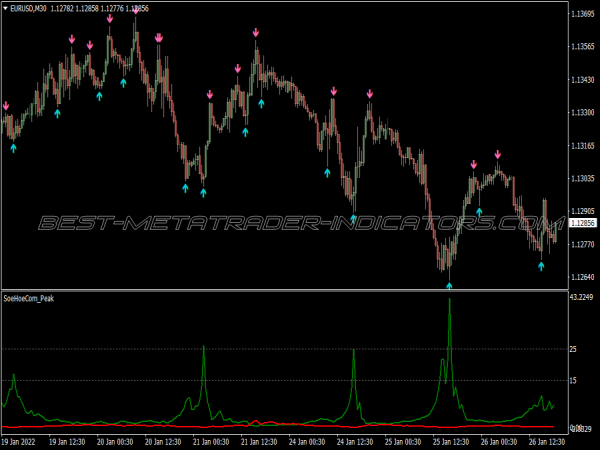The width and height of the screenshot is (600, 450).
Task: Click the EURUSD,M30 chart symbol label
Action: click(x=28, y=8)
